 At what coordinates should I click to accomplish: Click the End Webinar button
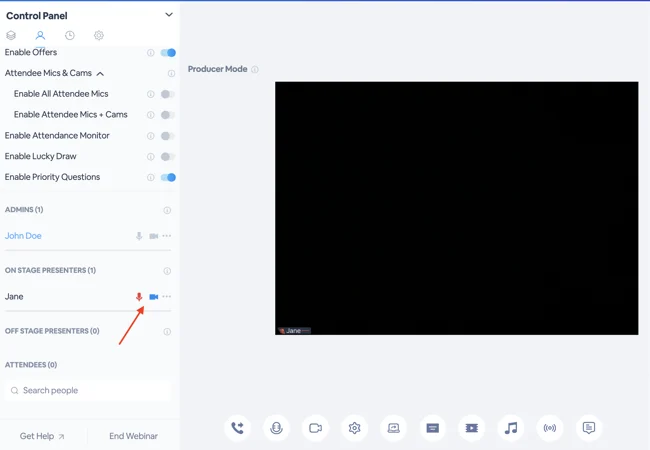133,436
